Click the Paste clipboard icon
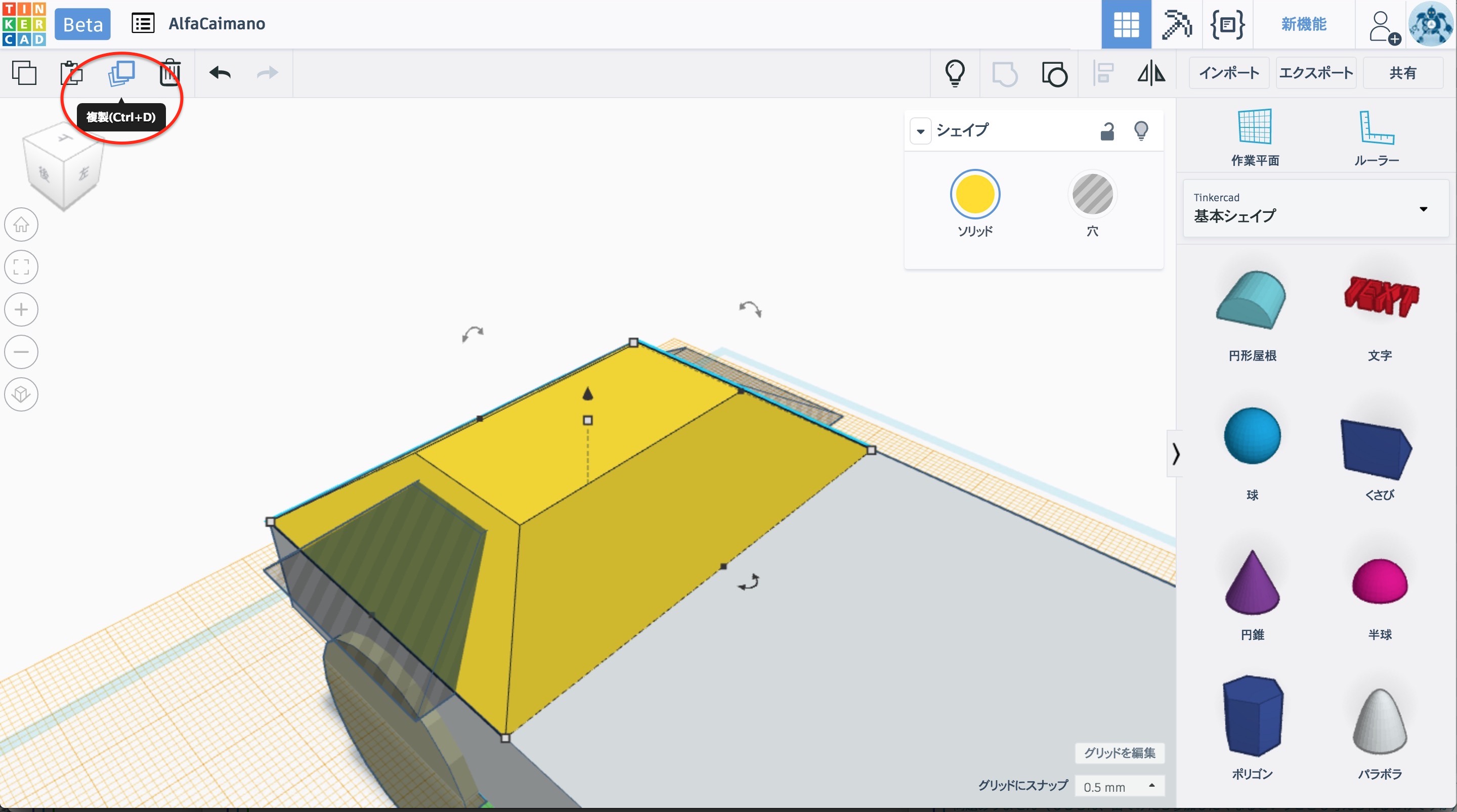 pyautogui.click(x=72, y=73)
